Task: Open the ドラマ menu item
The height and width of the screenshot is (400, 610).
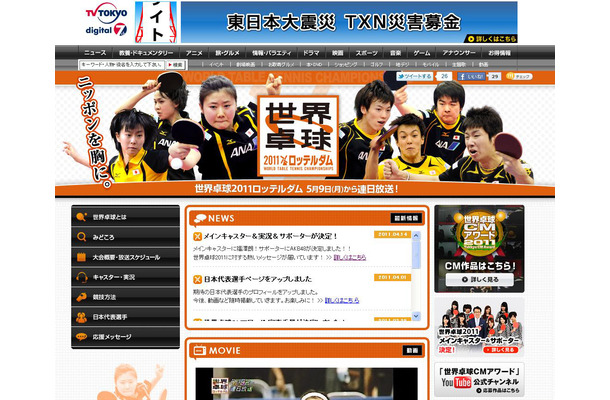Action: (x=311, y=53)
